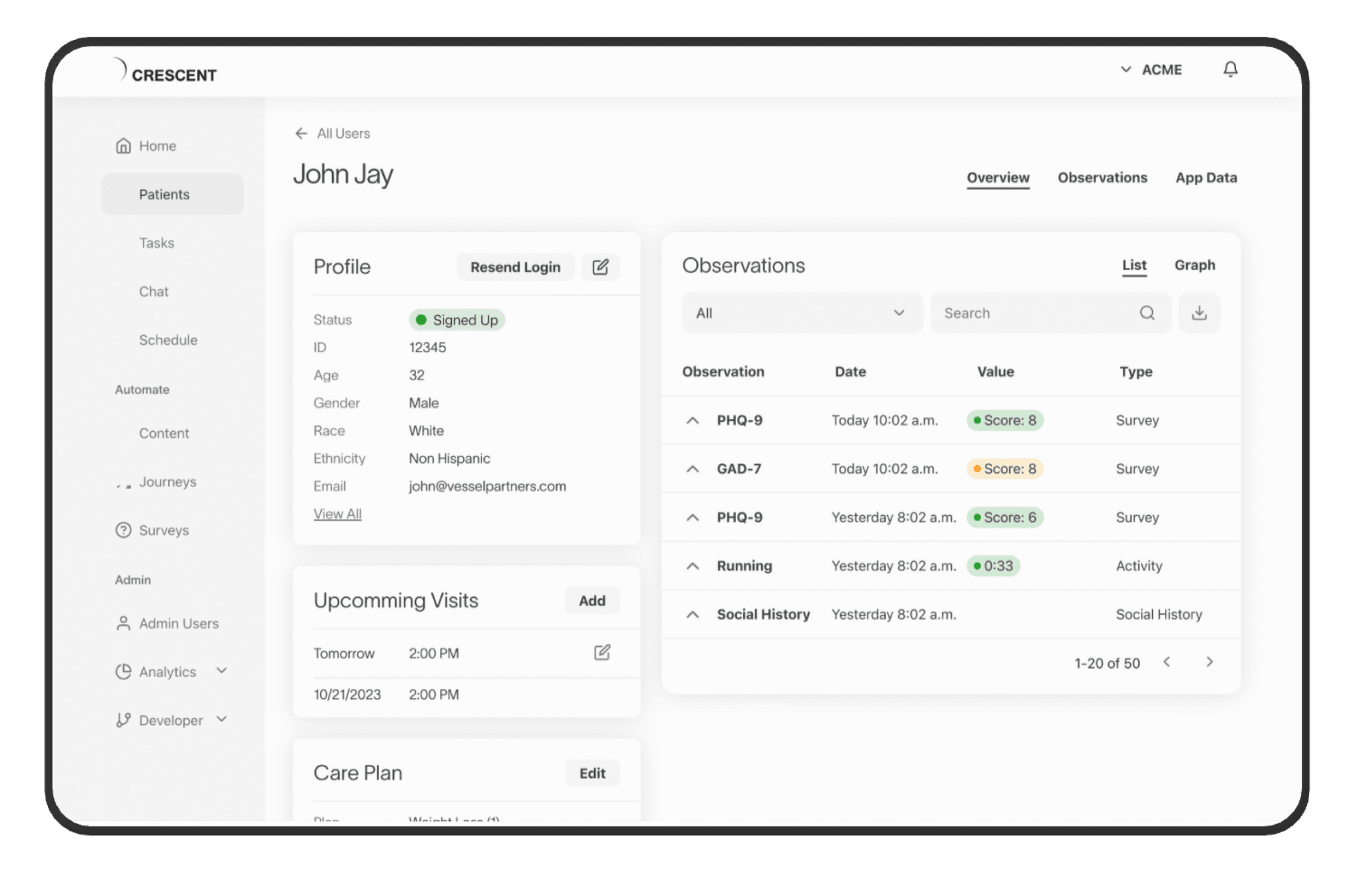The width and height of the screenshot is (1367, 896).
Task: Click the download observations icon
Action: point(1199,313)
